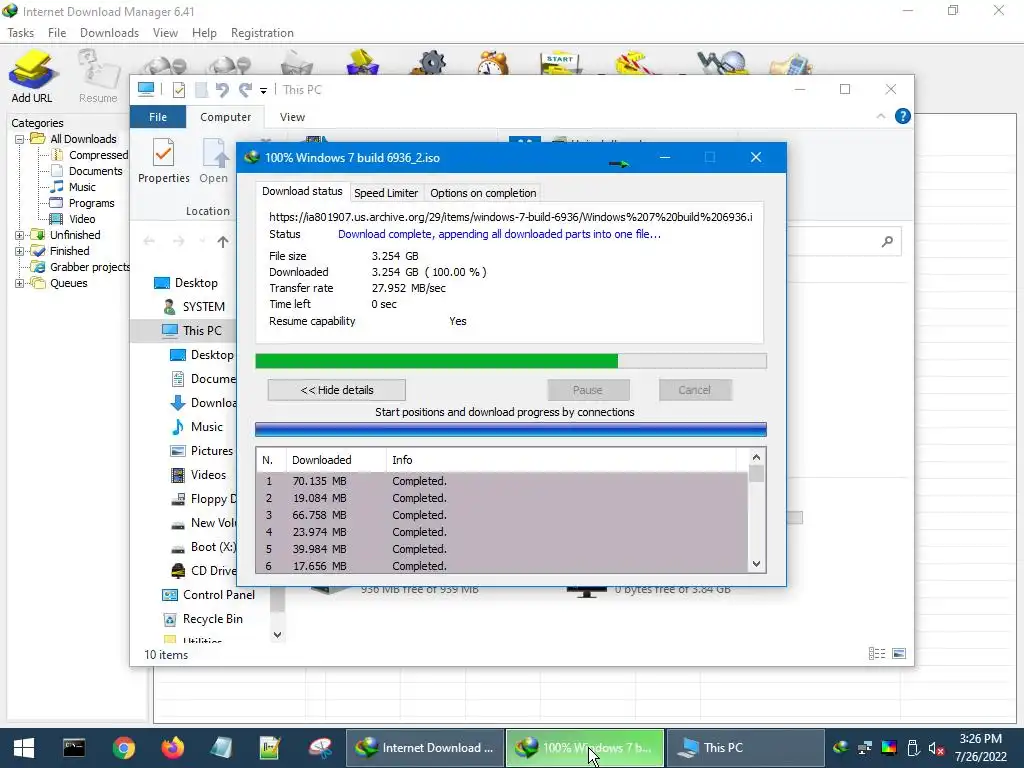Click the green download progress bar

pyautogui.click(x=511, y=361)
